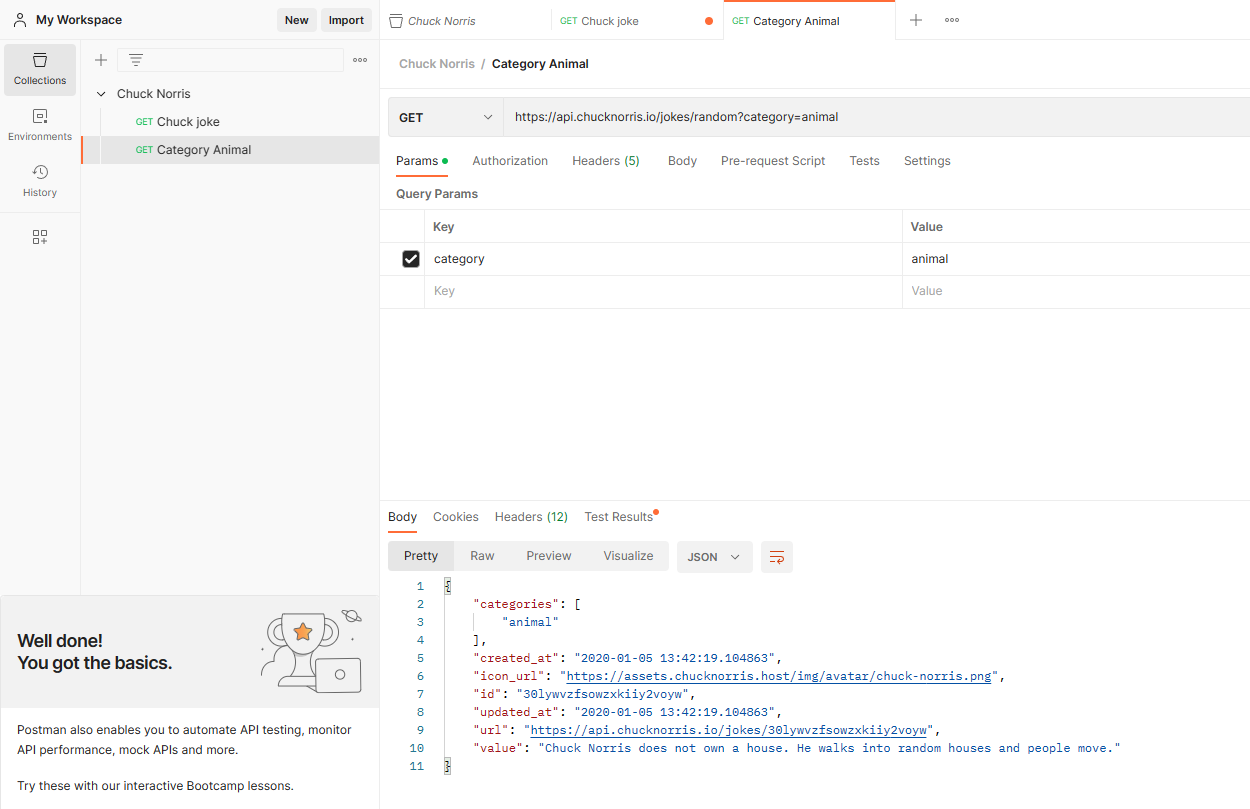
Task: Click the "updated_at" line in response
Action: click(627, 712)
